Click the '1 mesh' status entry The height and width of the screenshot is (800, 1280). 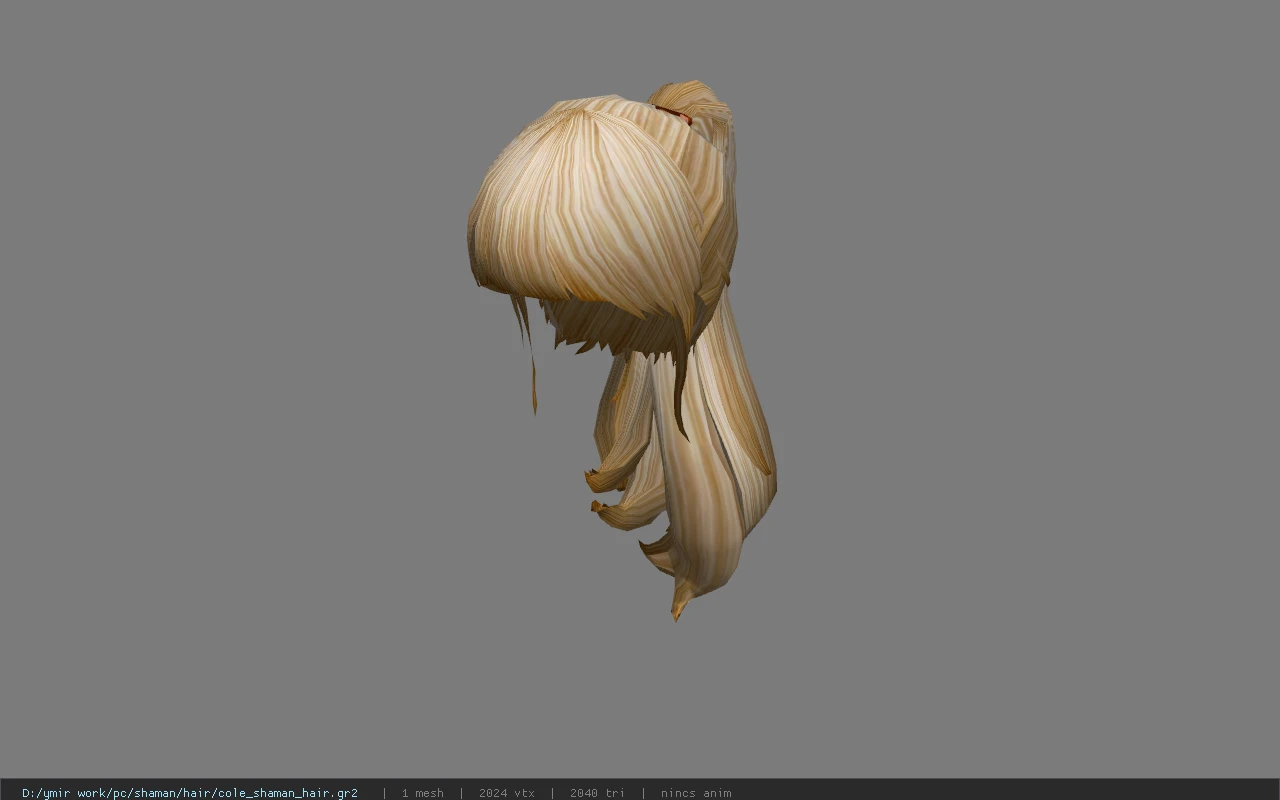[422, 792]
